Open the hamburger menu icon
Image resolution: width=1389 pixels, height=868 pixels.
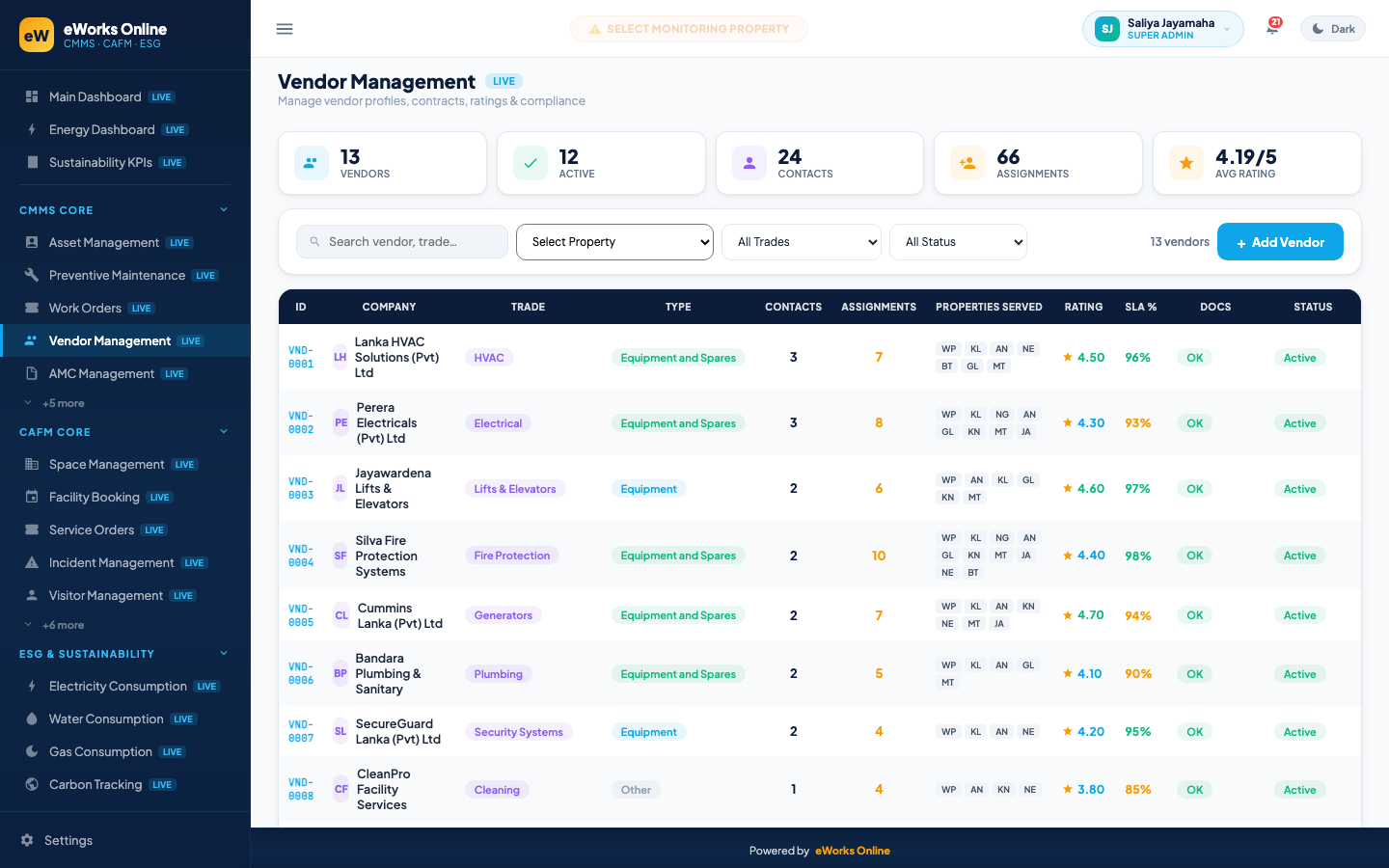[285, 29]
